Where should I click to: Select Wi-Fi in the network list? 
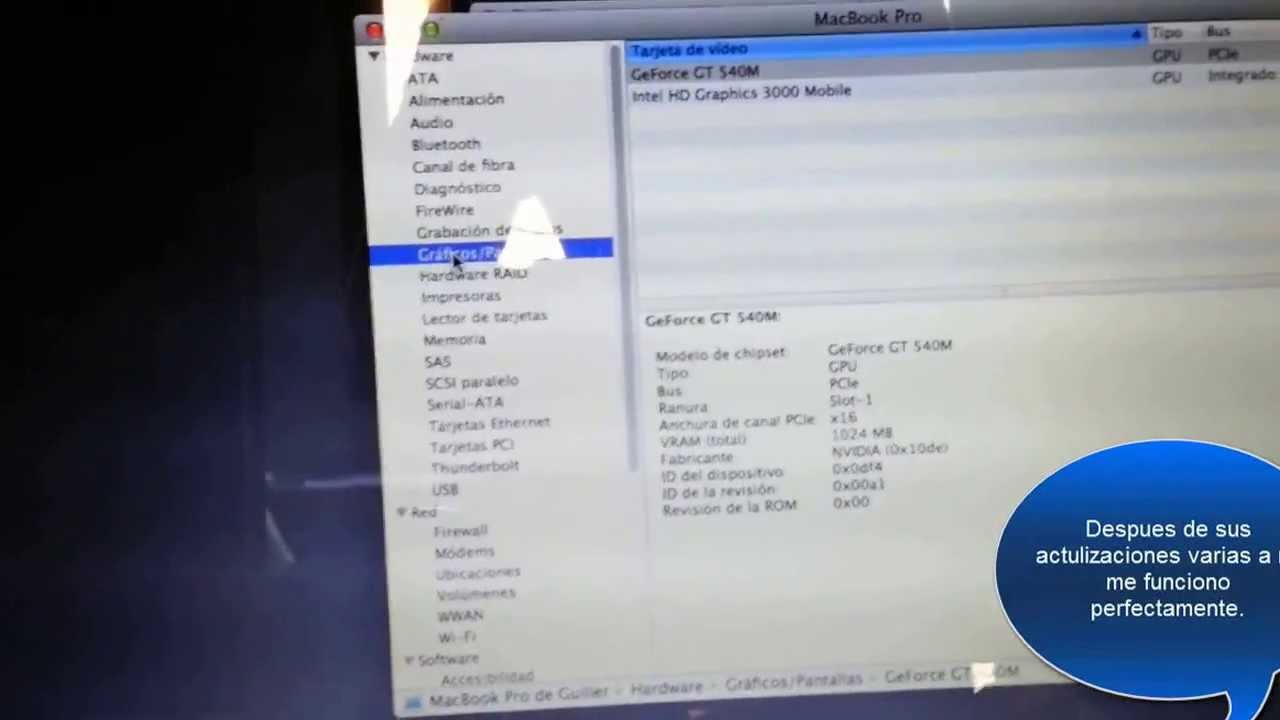(456, 637)
